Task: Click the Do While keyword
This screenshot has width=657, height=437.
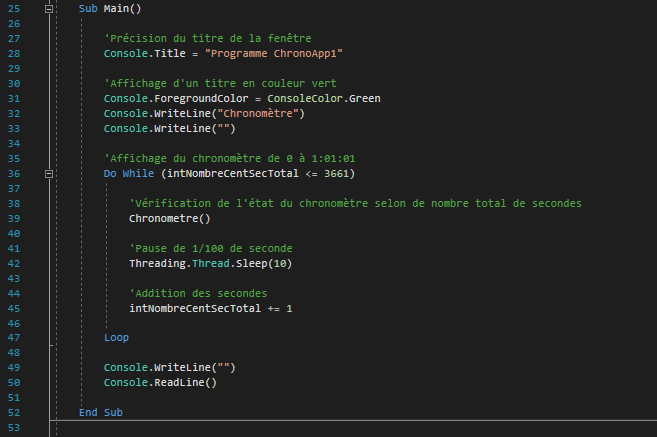Action: (x=129, y=174)
